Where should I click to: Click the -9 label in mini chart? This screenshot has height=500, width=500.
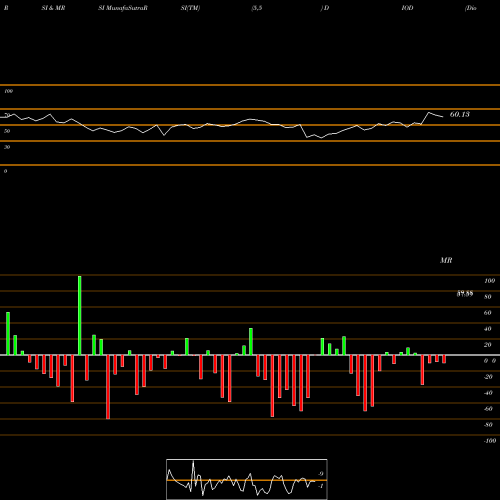320,474
